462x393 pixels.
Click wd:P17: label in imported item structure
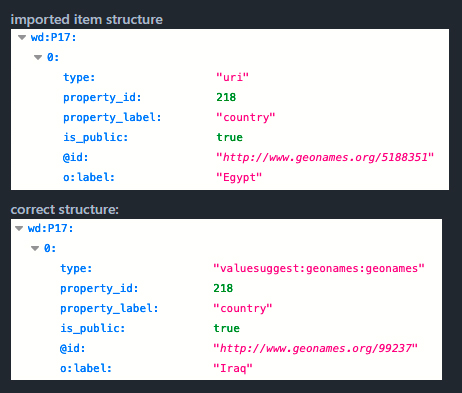tap(53, 37)
